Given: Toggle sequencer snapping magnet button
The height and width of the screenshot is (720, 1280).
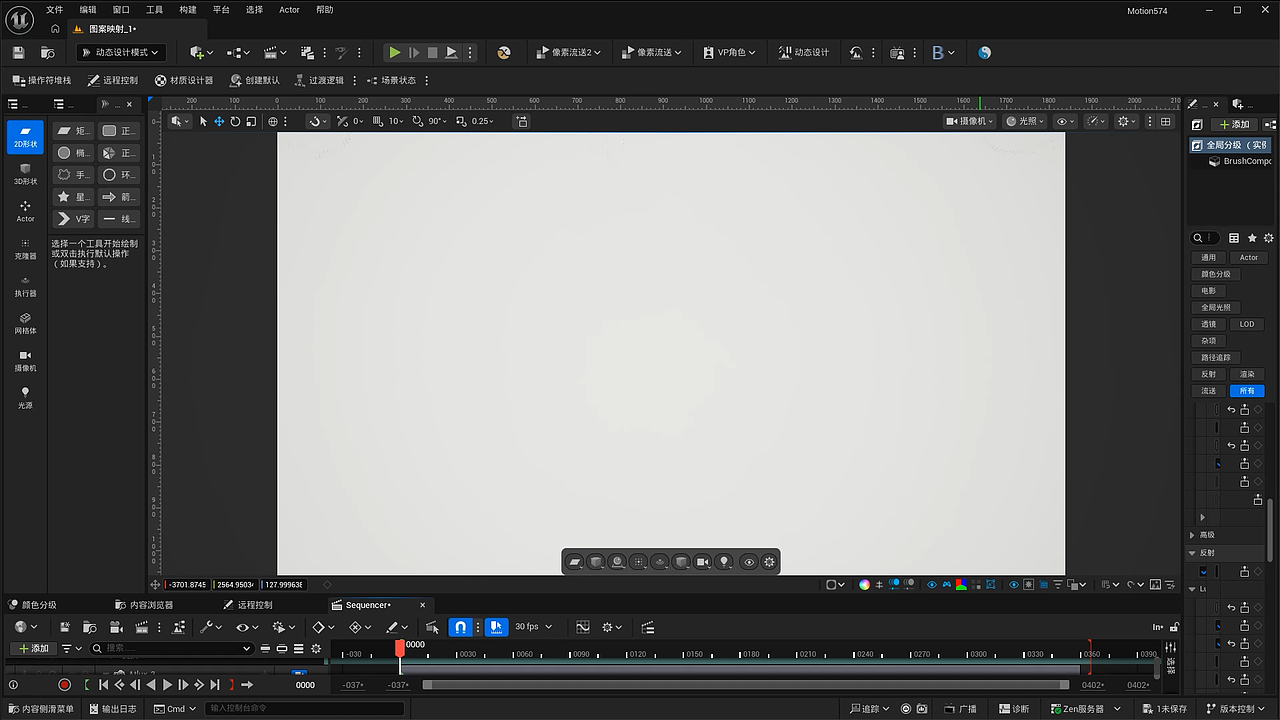Looking at the screenshot, I should [460, 627].
